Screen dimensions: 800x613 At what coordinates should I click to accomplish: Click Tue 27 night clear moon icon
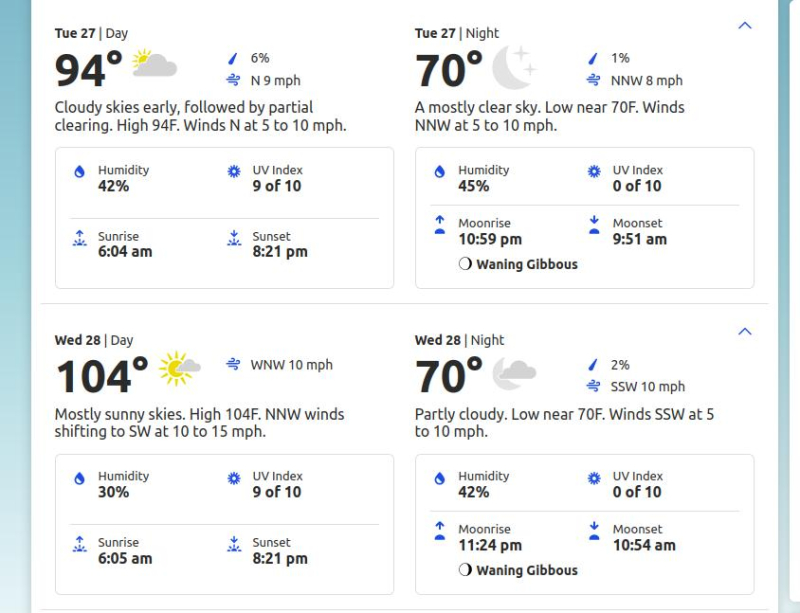click(x=514, y=66)
